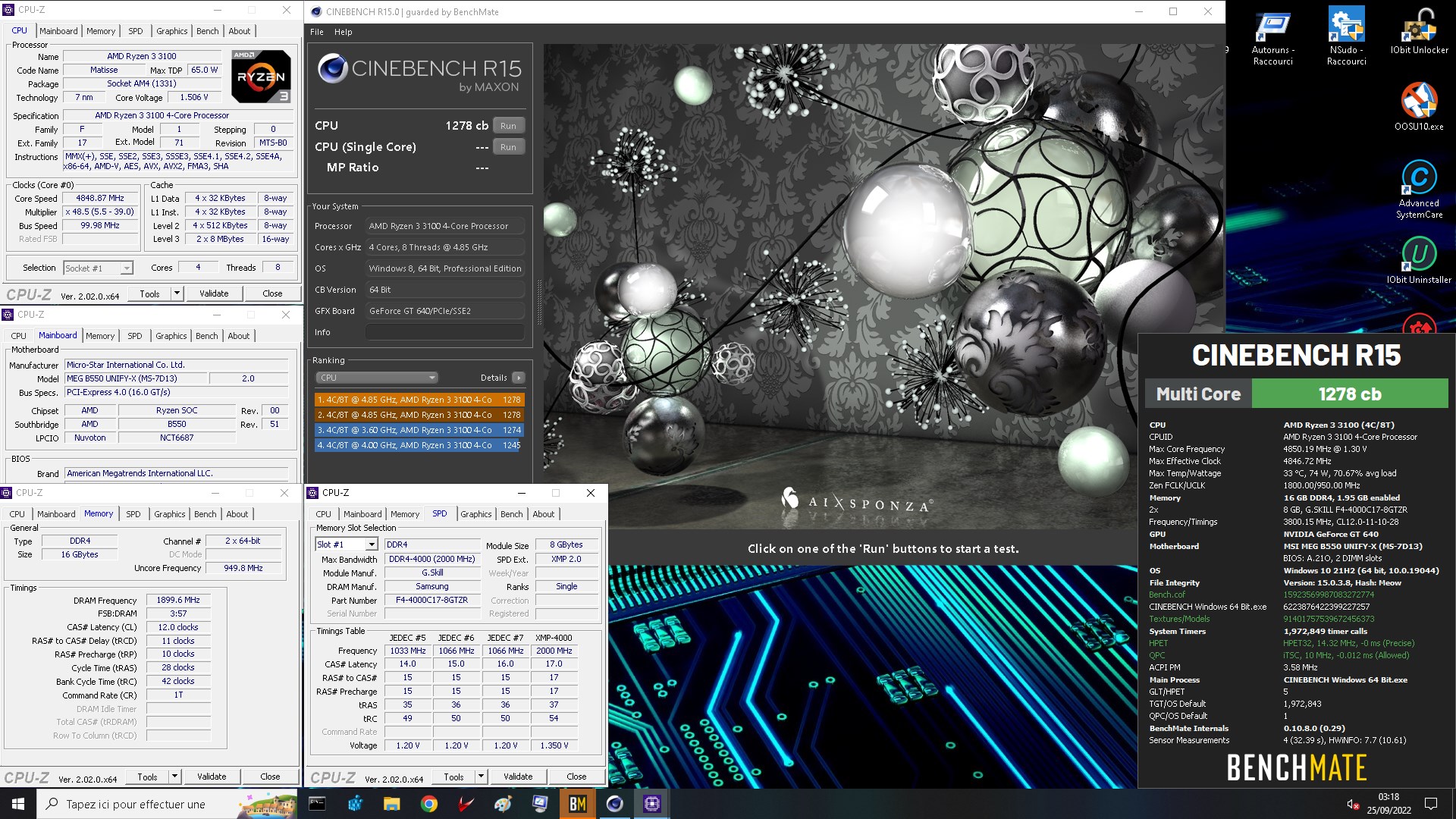Screen dimensions: 1456x819
Task: Click the Windows Start button
Action: click(x=18, y=804)
